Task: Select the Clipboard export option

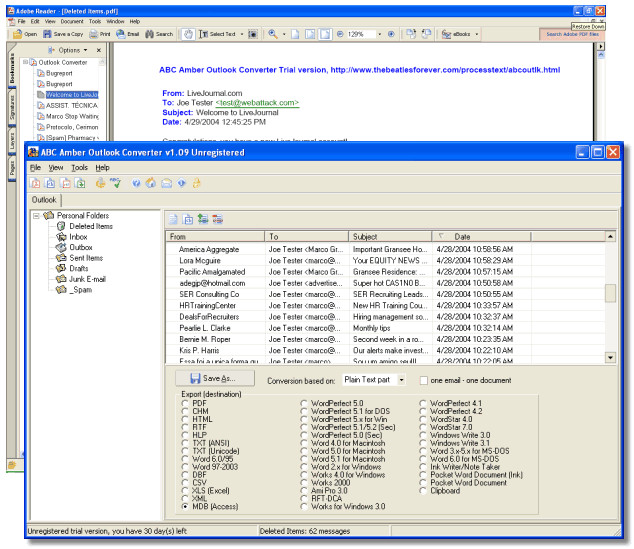Action: (x=423, y=490)
